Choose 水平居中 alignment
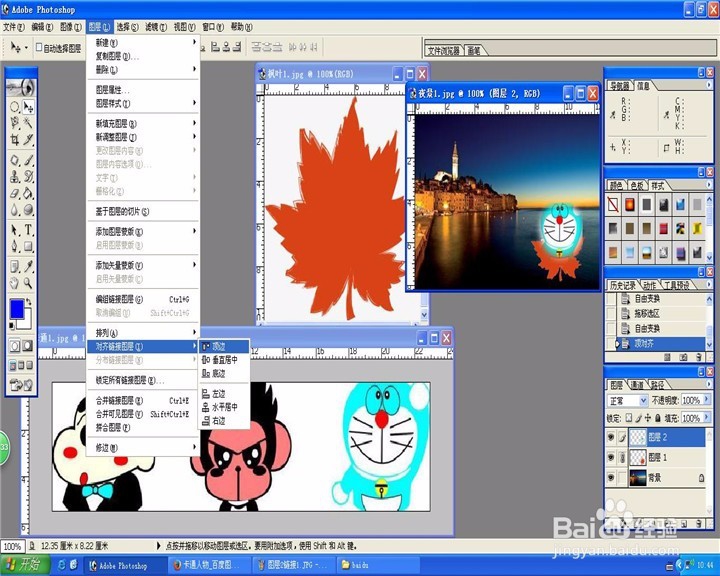The image size is (720, 576). (x=224, y=407)
